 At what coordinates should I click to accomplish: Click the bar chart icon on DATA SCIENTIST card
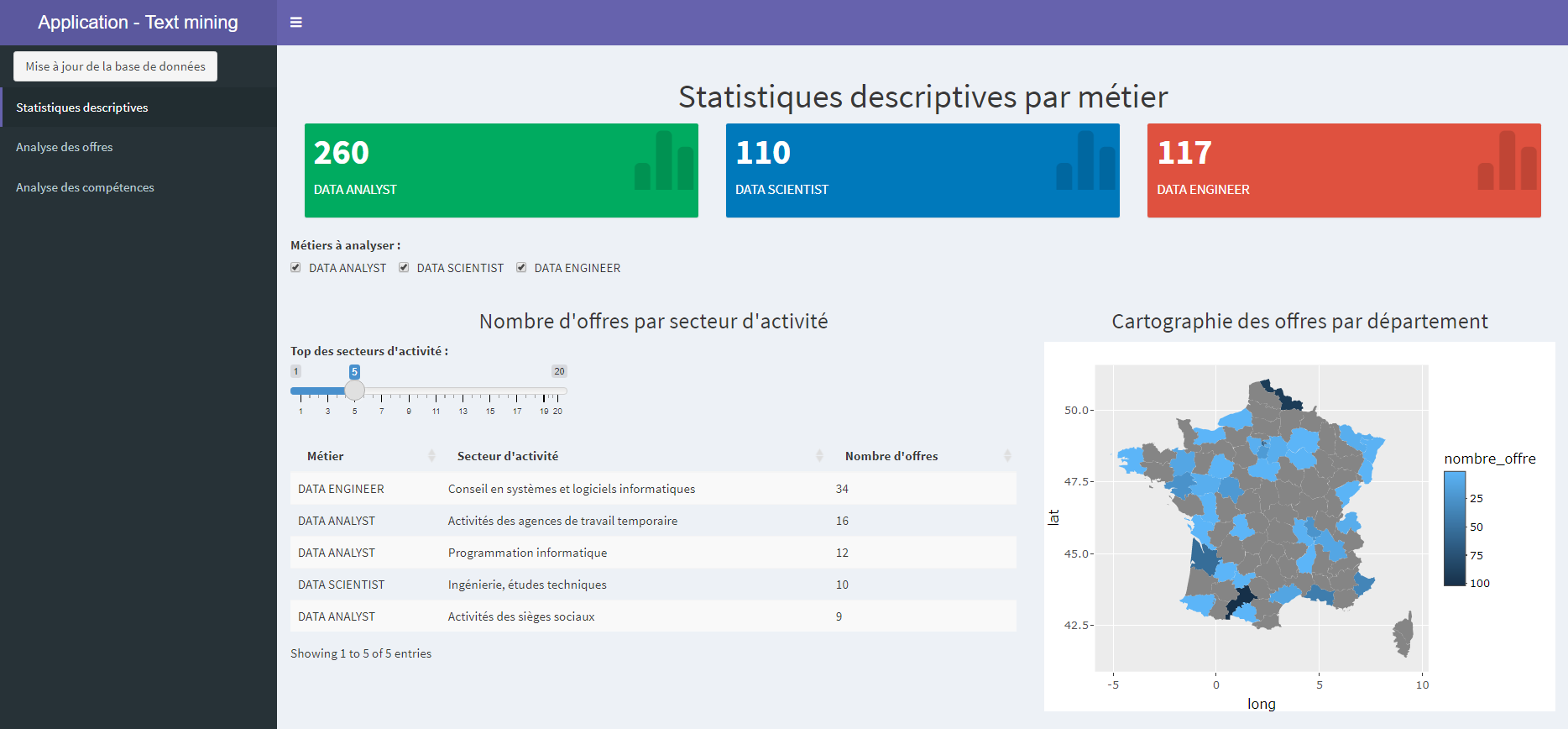[x=1086, y=160]
